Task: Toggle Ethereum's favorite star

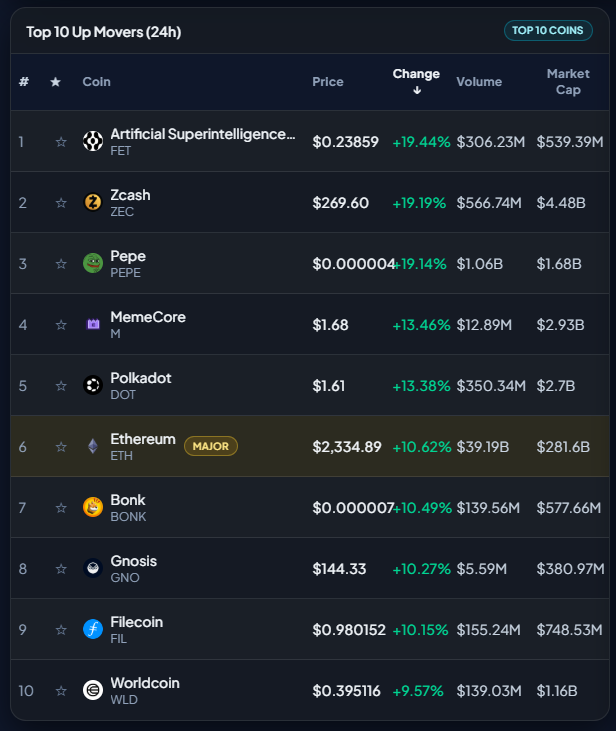Action: (61, 447)
